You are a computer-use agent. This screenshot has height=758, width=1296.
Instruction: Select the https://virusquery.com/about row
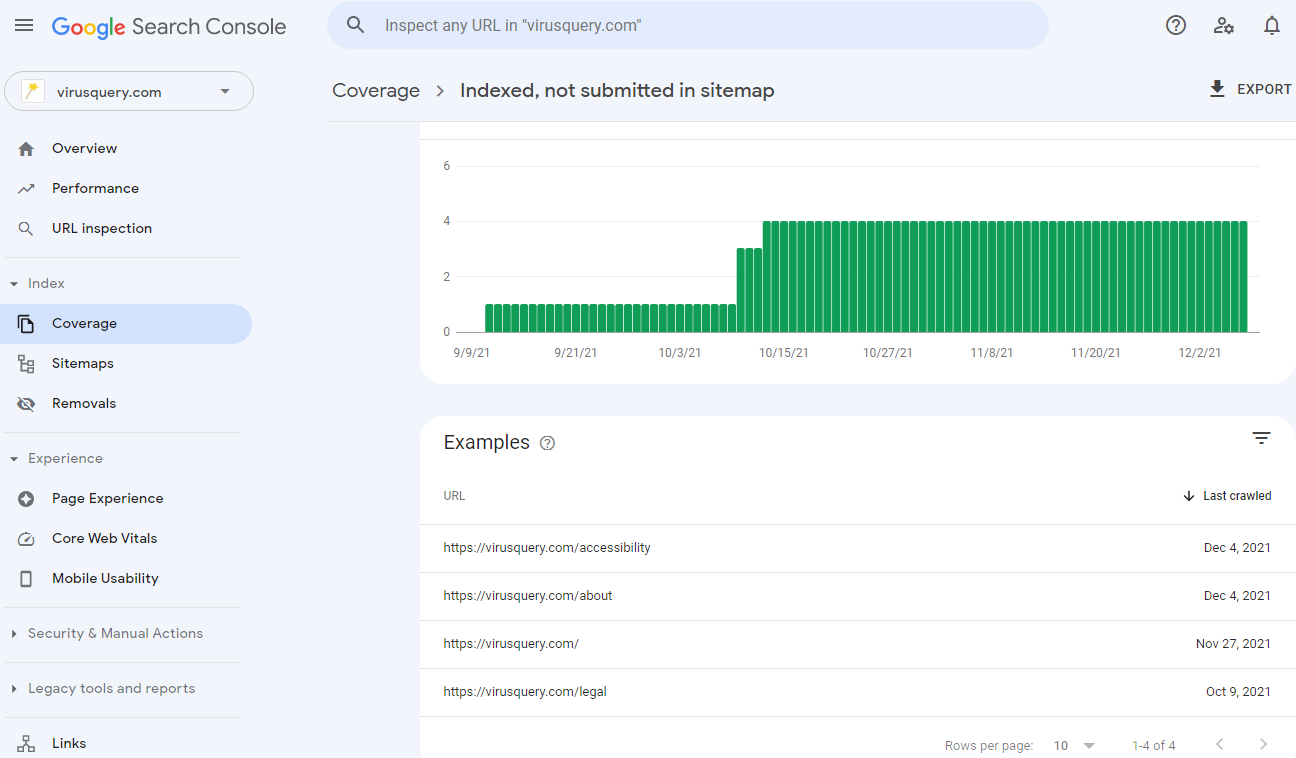(857, 596)
